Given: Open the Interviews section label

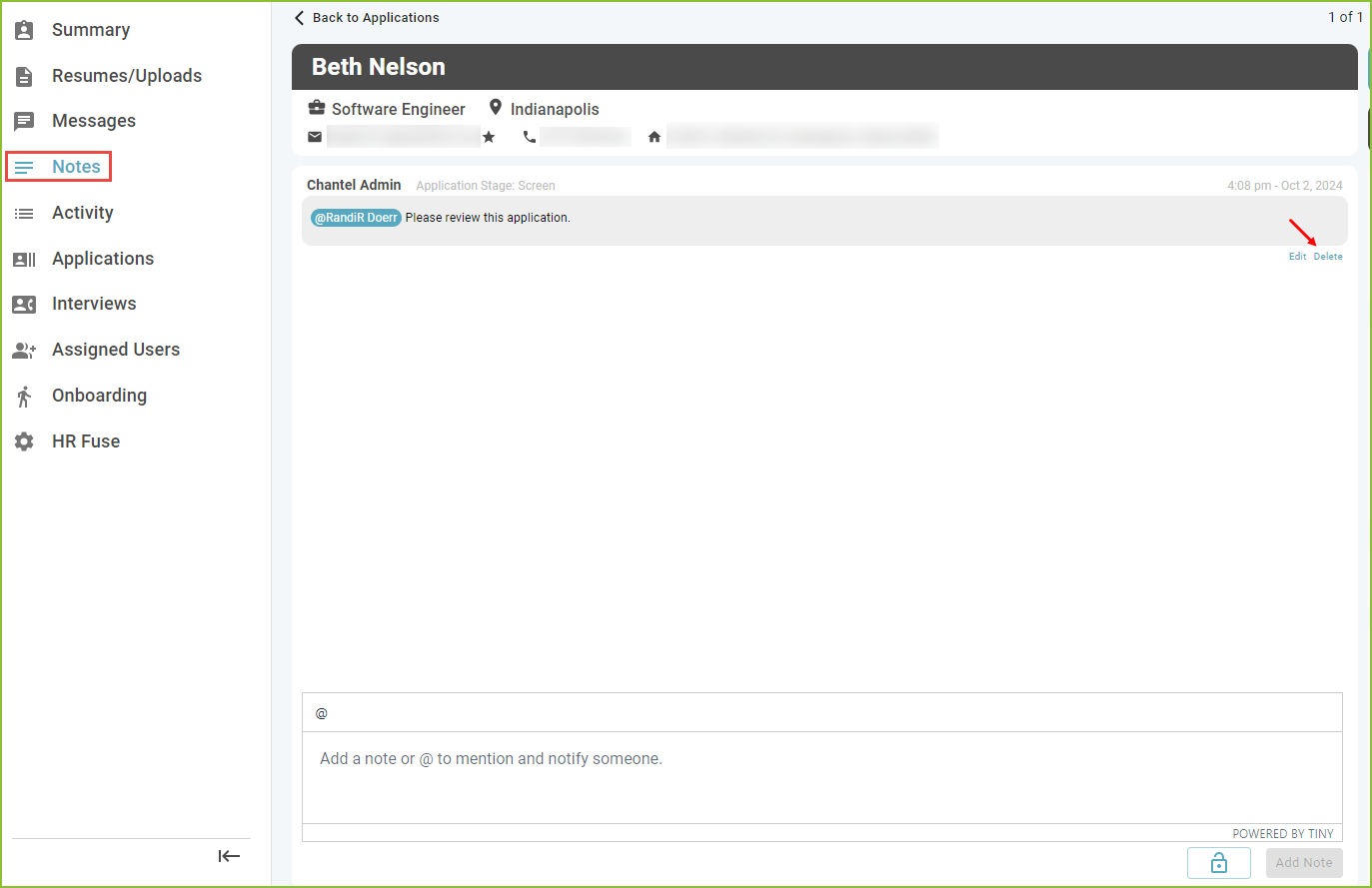Looking at the screenshot, I should point(94,304).
